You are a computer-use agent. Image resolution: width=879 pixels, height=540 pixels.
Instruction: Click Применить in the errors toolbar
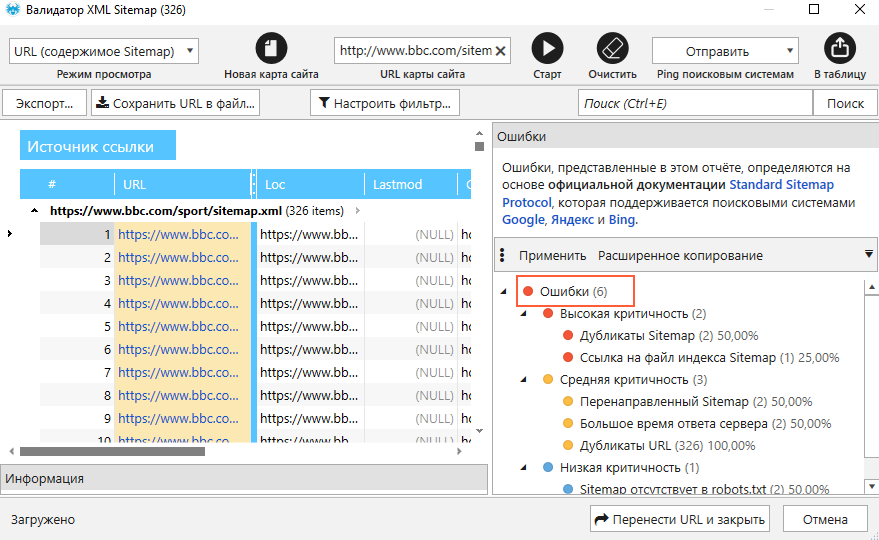[552, 255]
